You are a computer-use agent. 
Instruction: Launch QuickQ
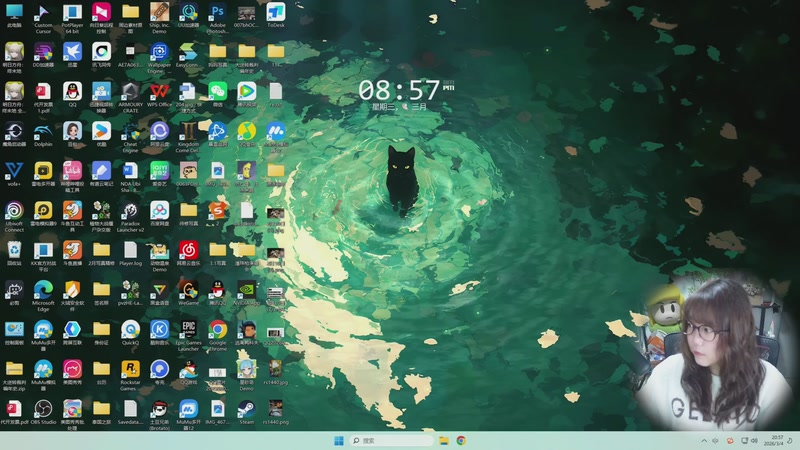130,334
